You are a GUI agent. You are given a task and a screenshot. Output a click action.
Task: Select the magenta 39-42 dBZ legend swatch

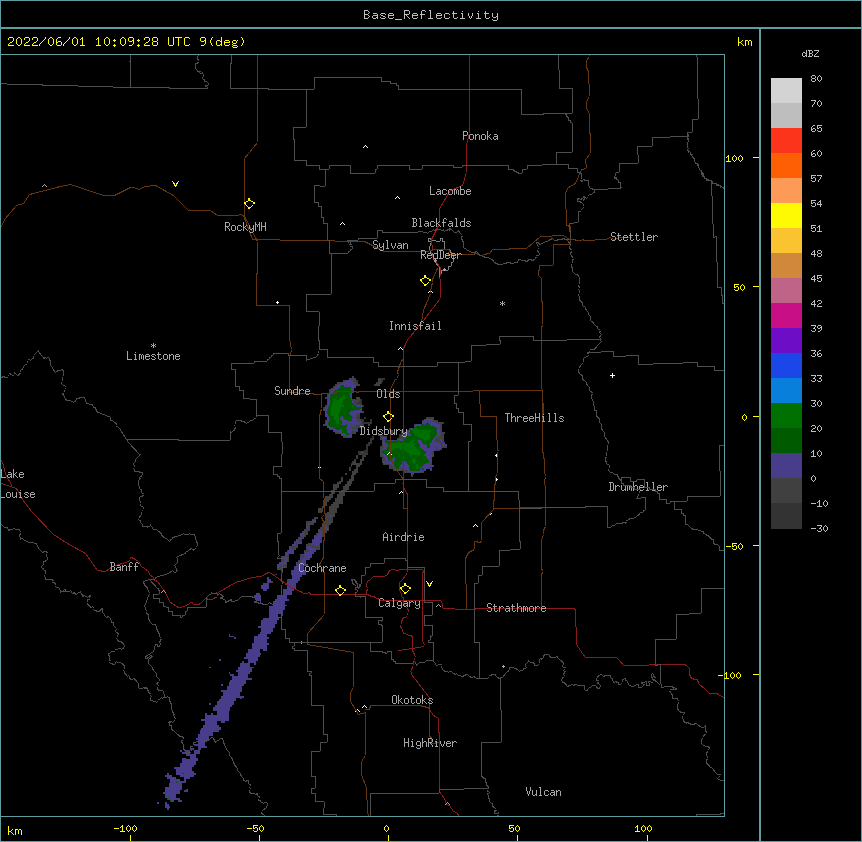[x=786, y=315]
